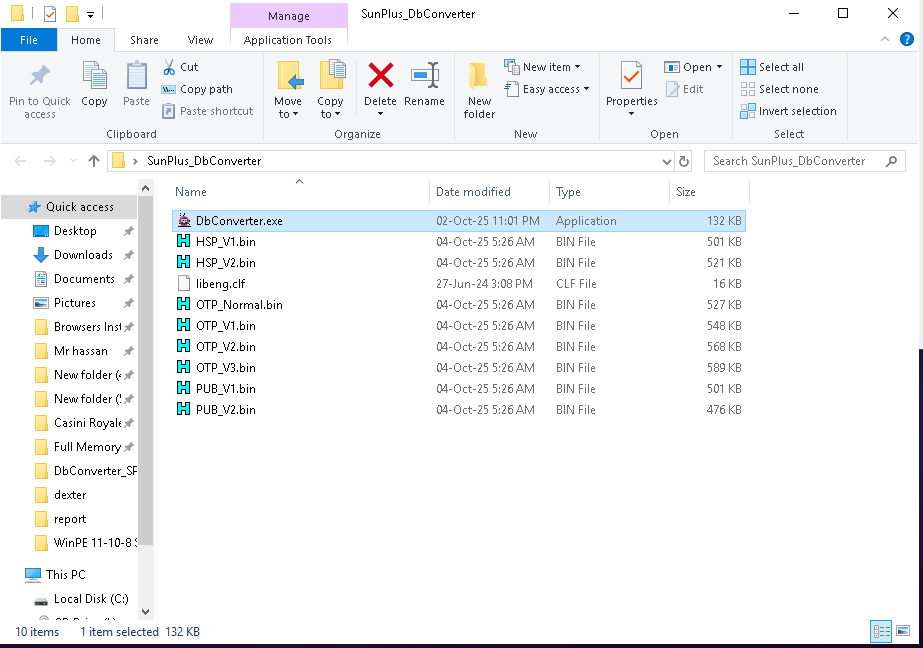Open Downloads in navigation pane

click(x=83, y=255)
